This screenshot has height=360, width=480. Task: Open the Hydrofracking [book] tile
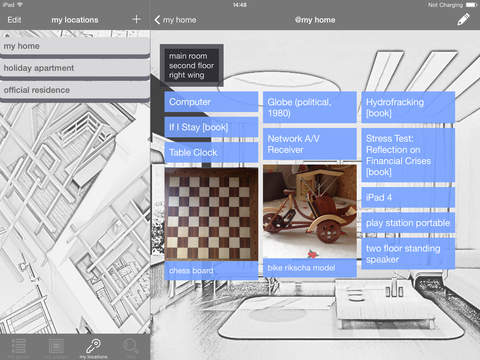(x=408, y=107)
